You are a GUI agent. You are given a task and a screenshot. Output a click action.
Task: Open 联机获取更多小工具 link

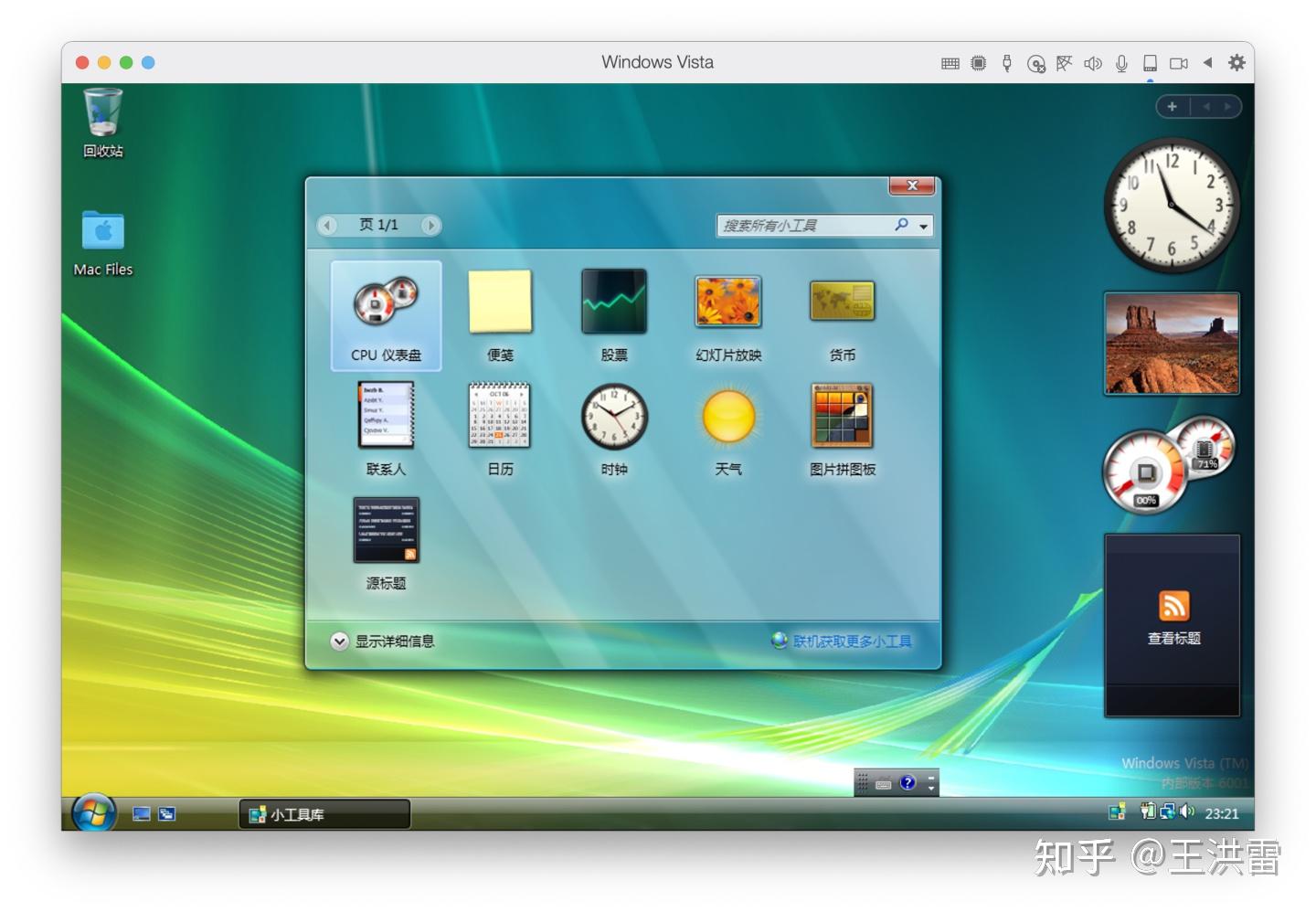pyautogui.click(x=842, y=642)
